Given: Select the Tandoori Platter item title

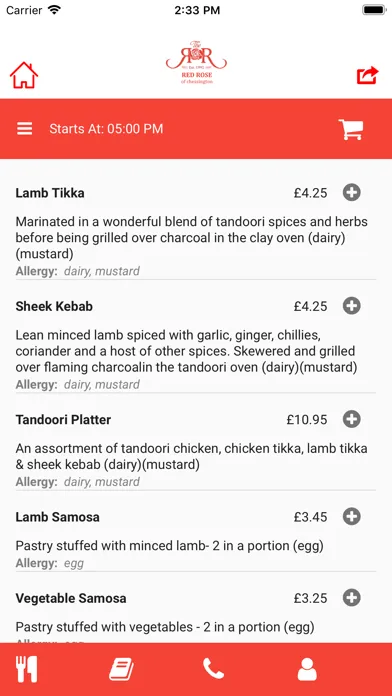Looking at the screenshot, I should [63, 419].
